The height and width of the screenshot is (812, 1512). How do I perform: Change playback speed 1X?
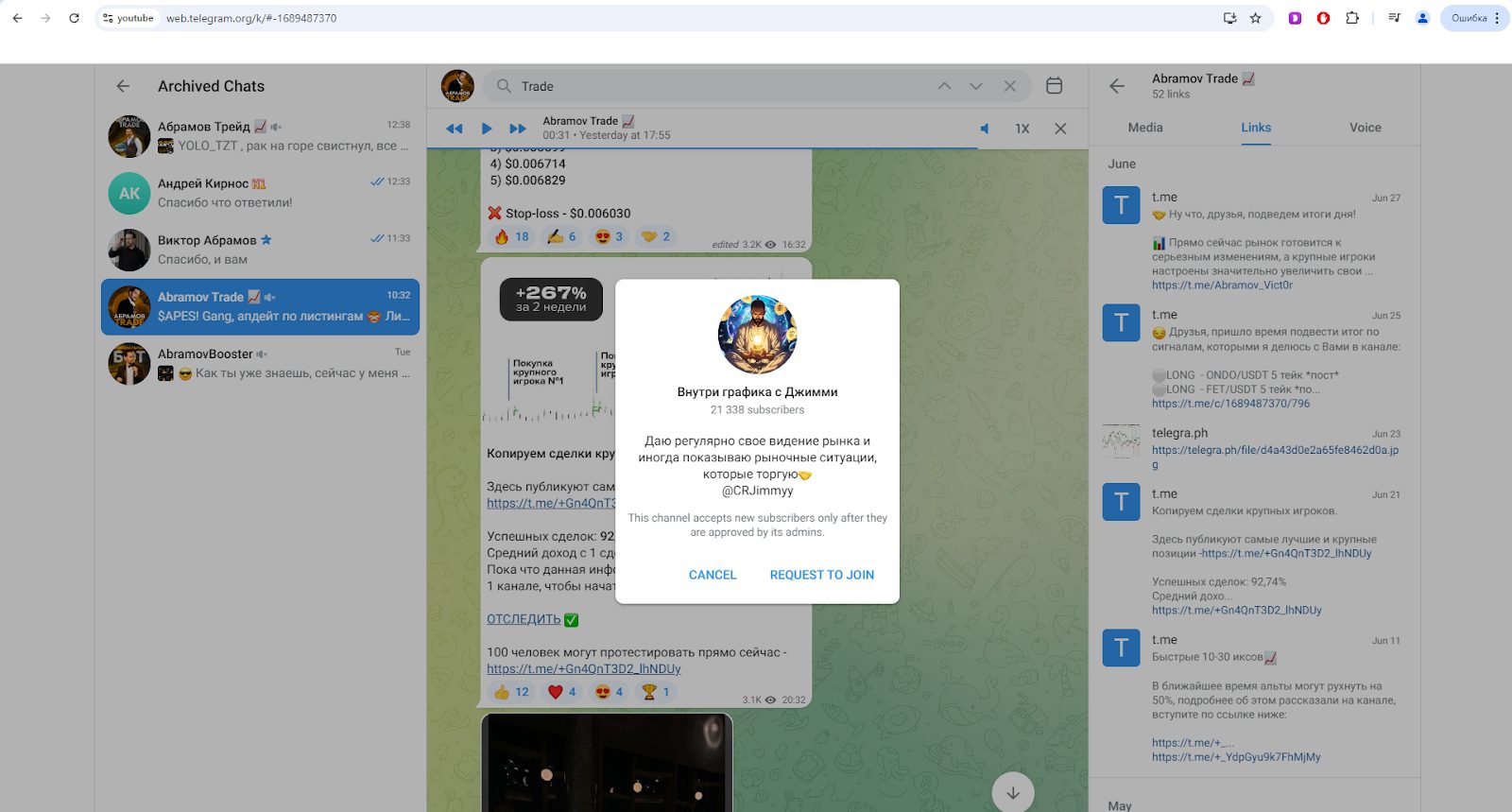pyautogui.click(x=1022, y=129)
